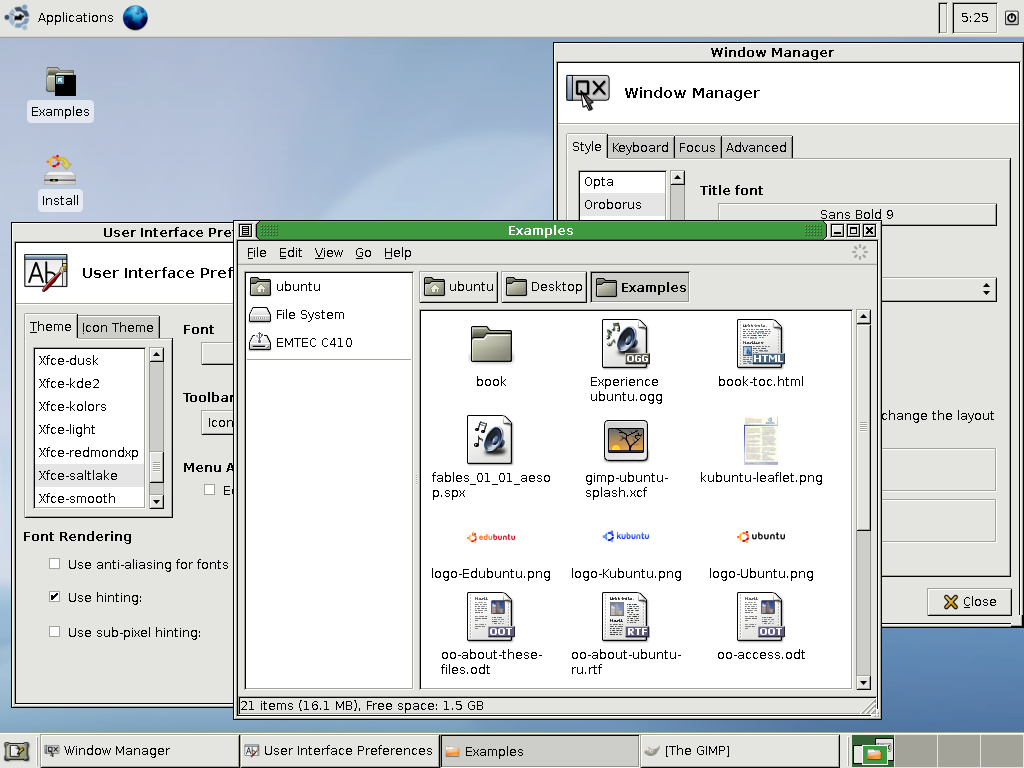This screenshot has height=768, width=1024.
Task: Select Xfce-dusk theme
Action: (x=89, y=360)
